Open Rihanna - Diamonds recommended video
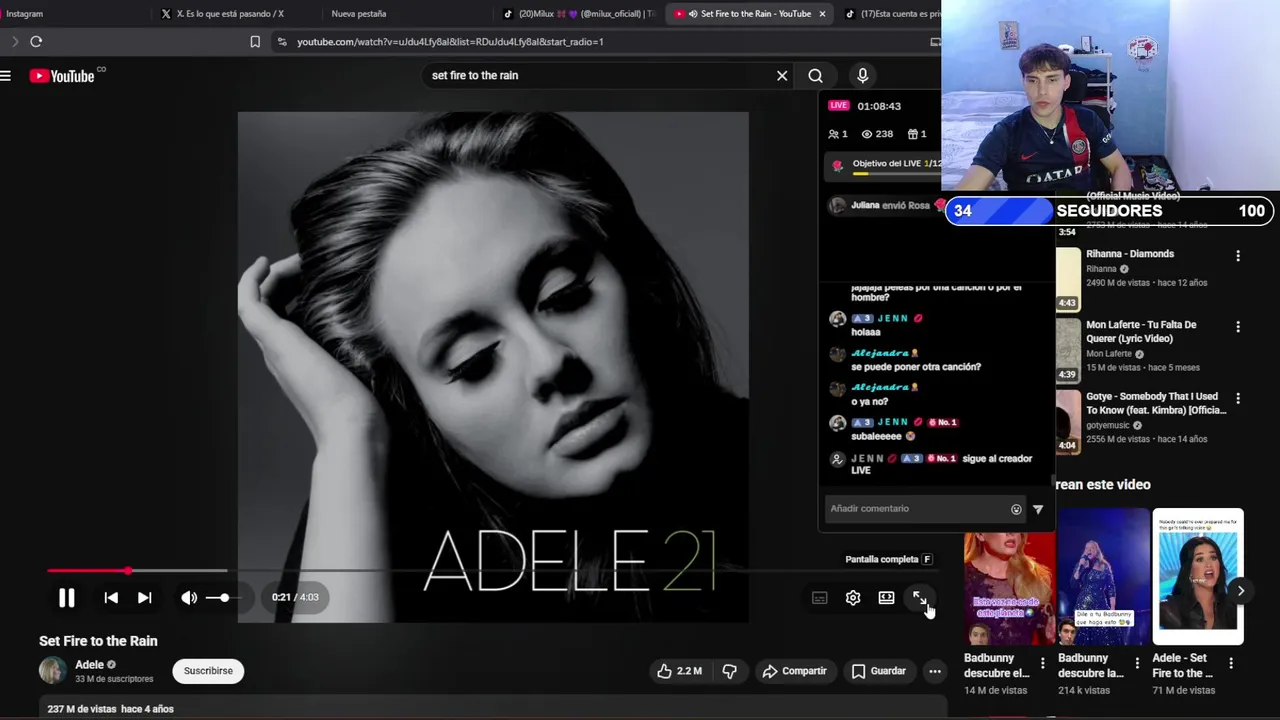 point(1130,254)
